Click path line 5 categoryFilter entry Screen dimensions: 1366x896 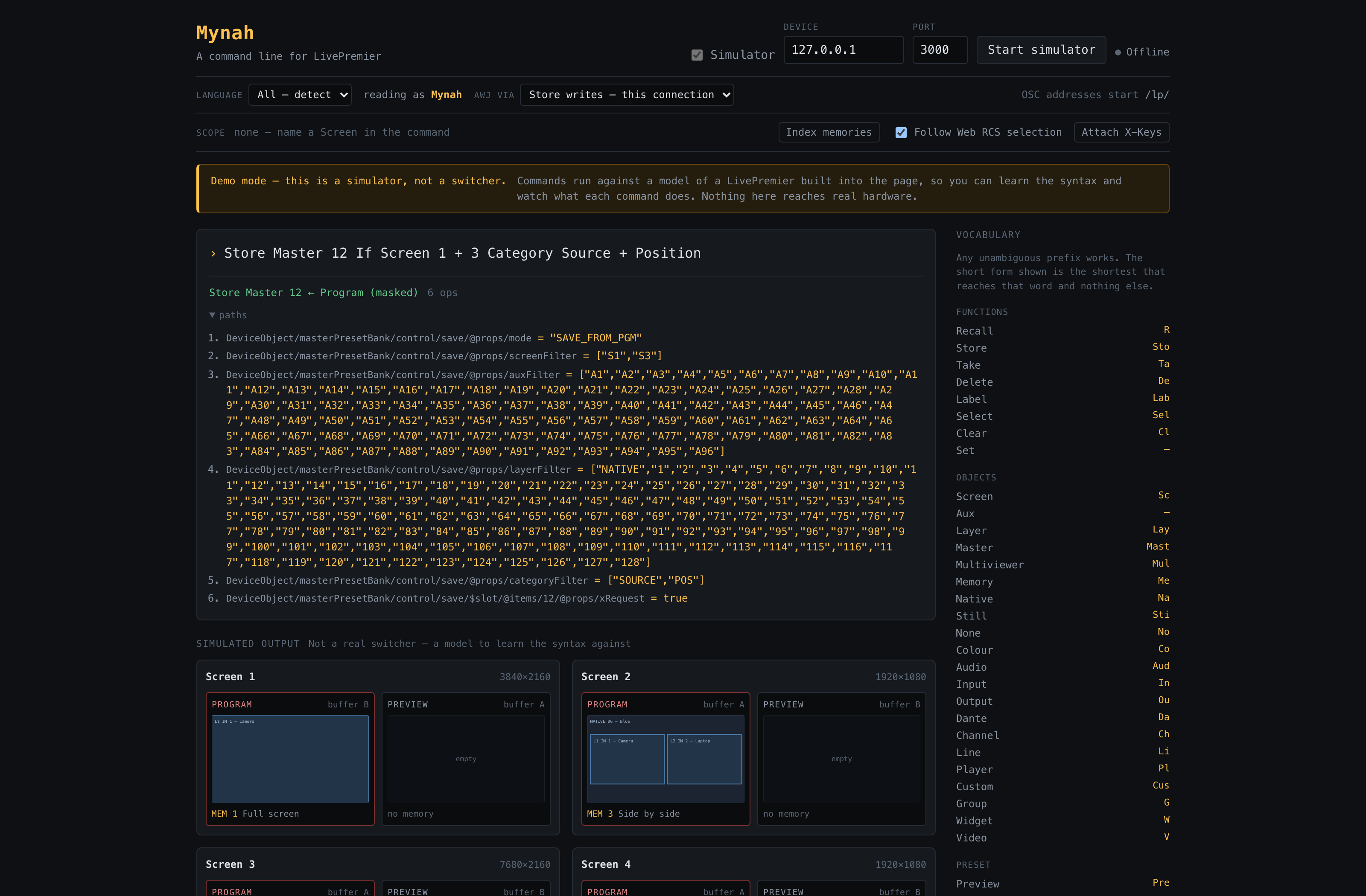click(x=465, y=581)
